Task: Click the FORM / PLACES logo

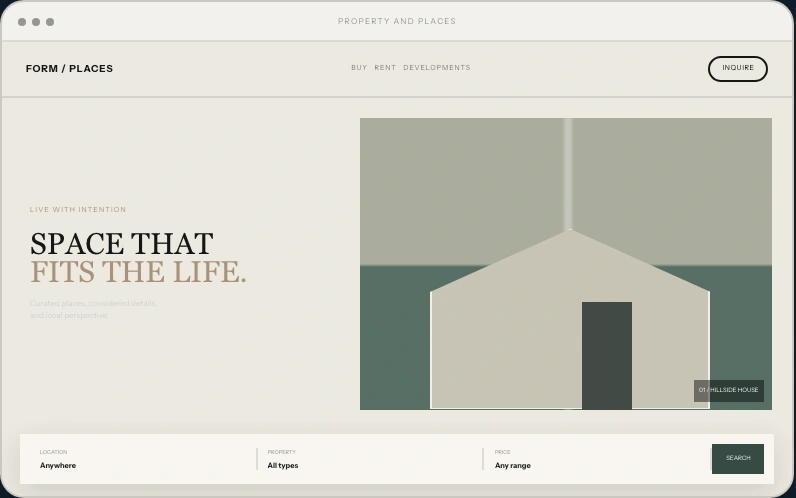Action: (x=70, y=69)
